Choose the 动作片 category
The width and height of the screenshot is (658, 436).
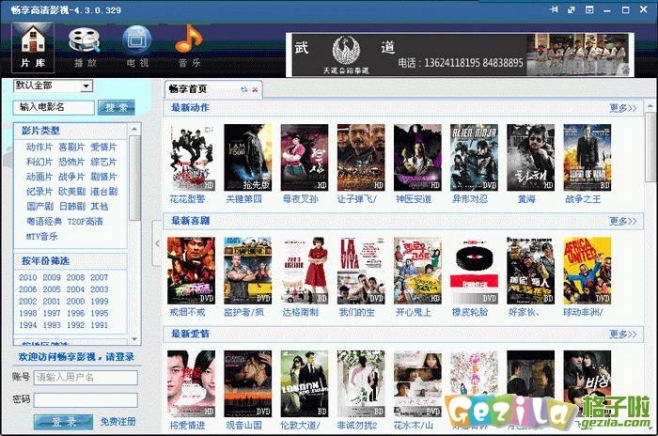pyautogui.click(x=39, y=147)
